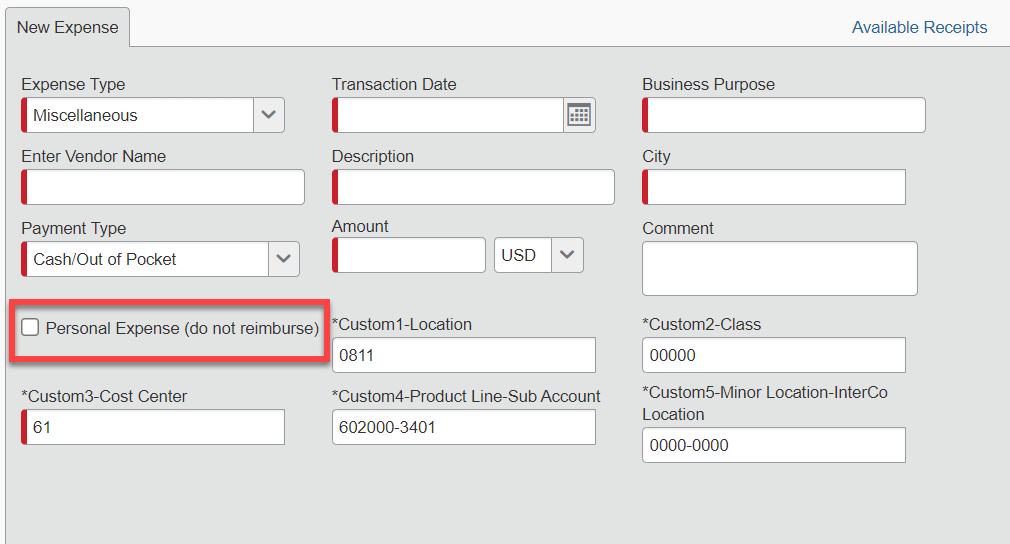This screenshot has height=544, width=1010.
Task: Click the Product Line-Sub Account field
Action: [x=463, y=427]
